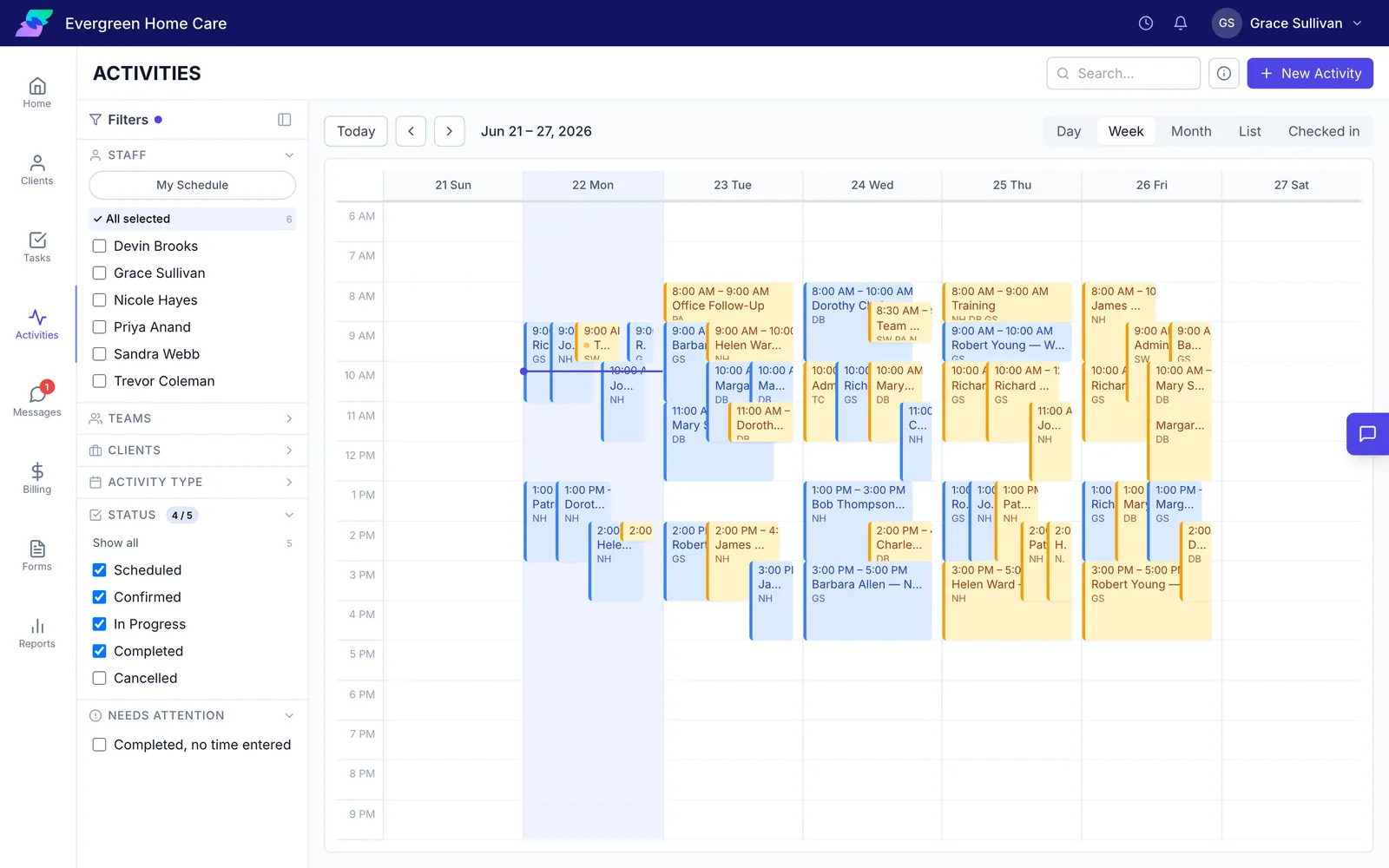Collapse the filters side panel
This screenshot has width=1389, height=868.
pyautogui.click(x=284, y=120)
